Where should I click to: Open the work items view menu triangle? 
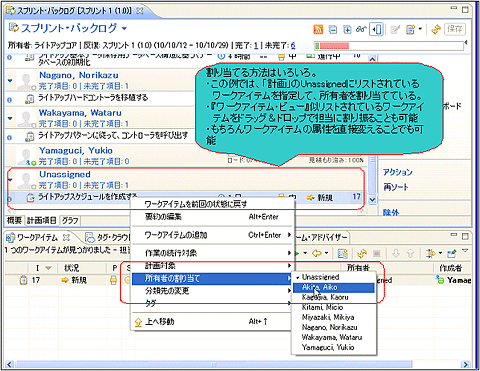point(465,250)
